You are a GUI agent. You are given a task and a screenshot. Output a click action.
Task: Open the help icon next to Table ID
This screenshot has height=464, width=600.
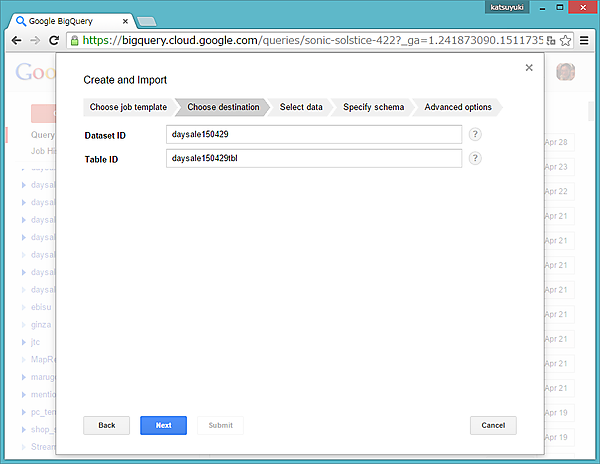pos(475,158)
